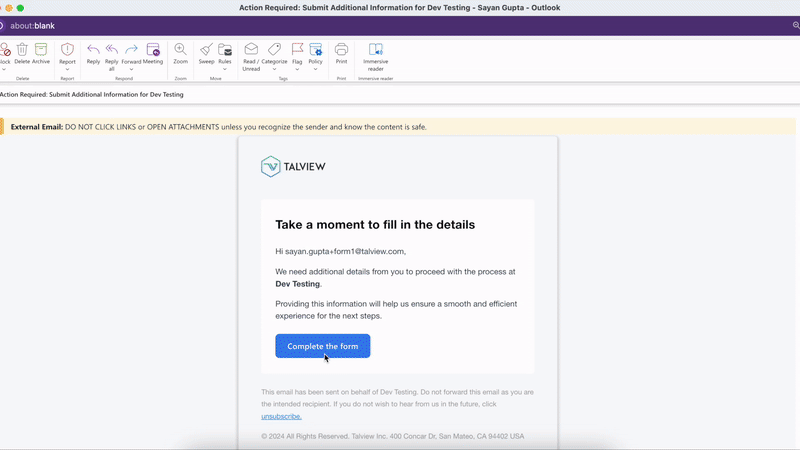Expand the Policy dropdown arrow
The width and height of the screenshot is (800, 450).
coord(315,69)
